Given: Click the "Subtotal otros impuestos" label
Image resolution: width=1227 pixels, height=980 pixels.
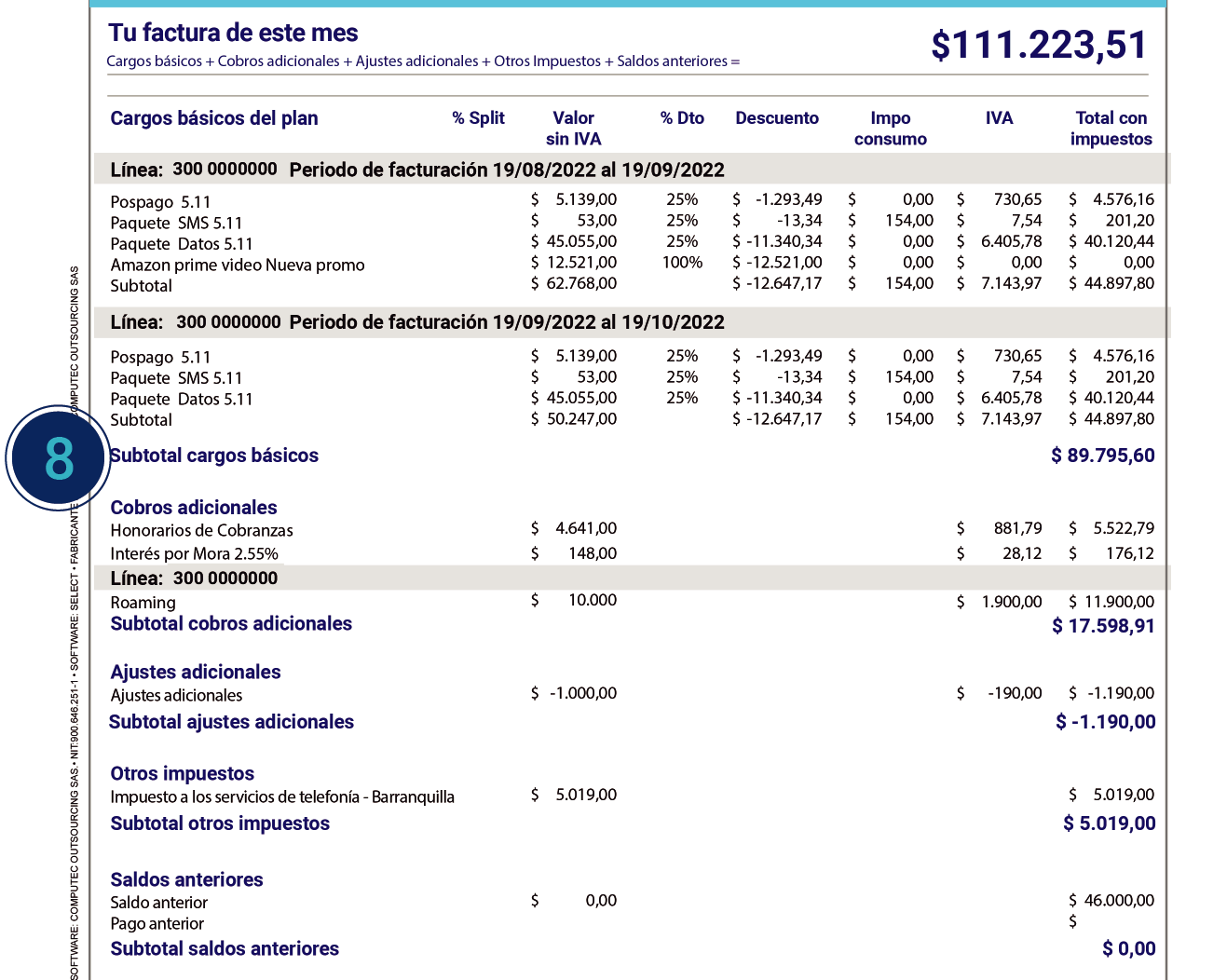Looking at the screenshot, I should coord(220,823).
